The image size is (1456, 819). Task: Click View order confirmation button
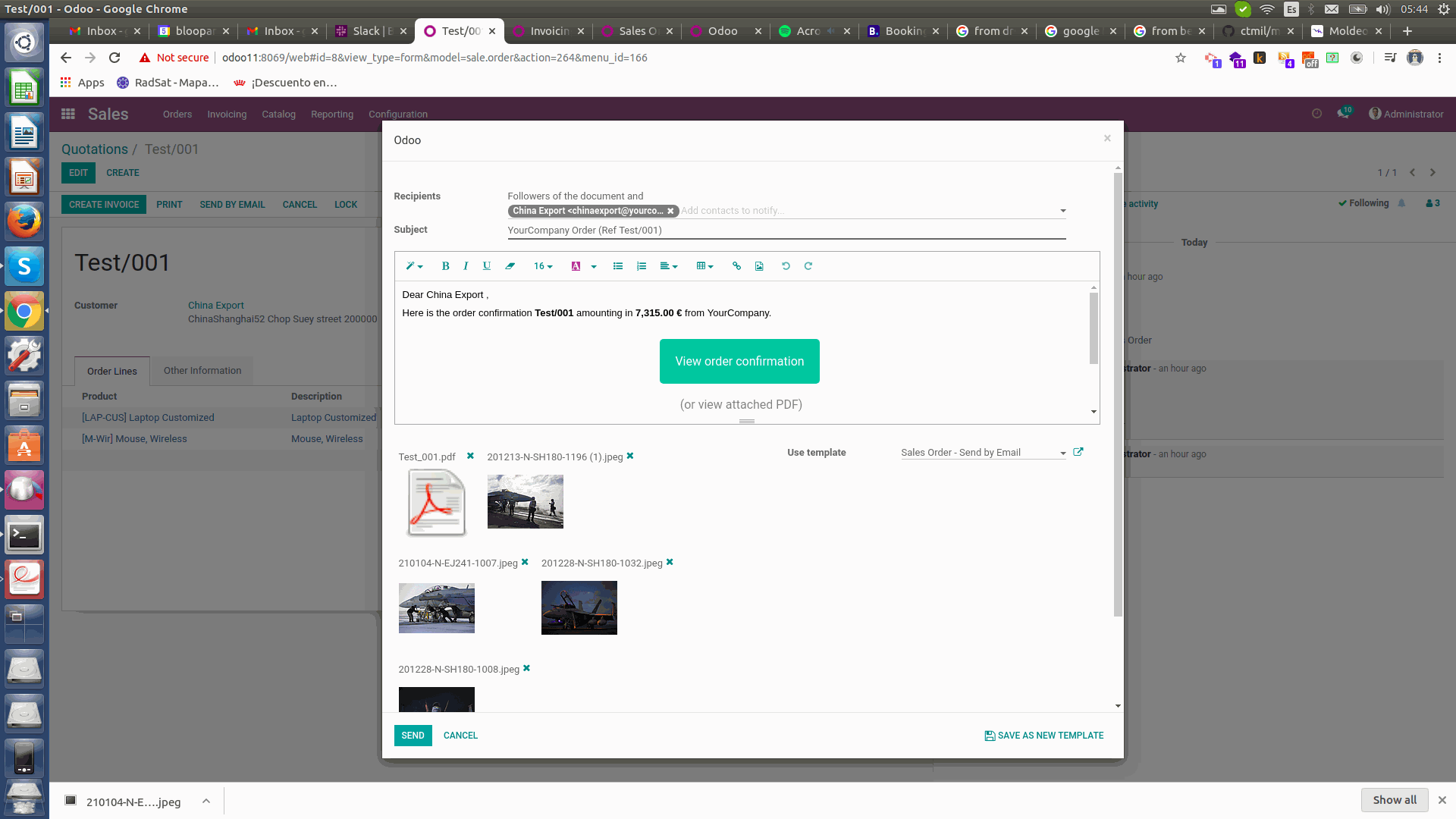coord(739,362)
